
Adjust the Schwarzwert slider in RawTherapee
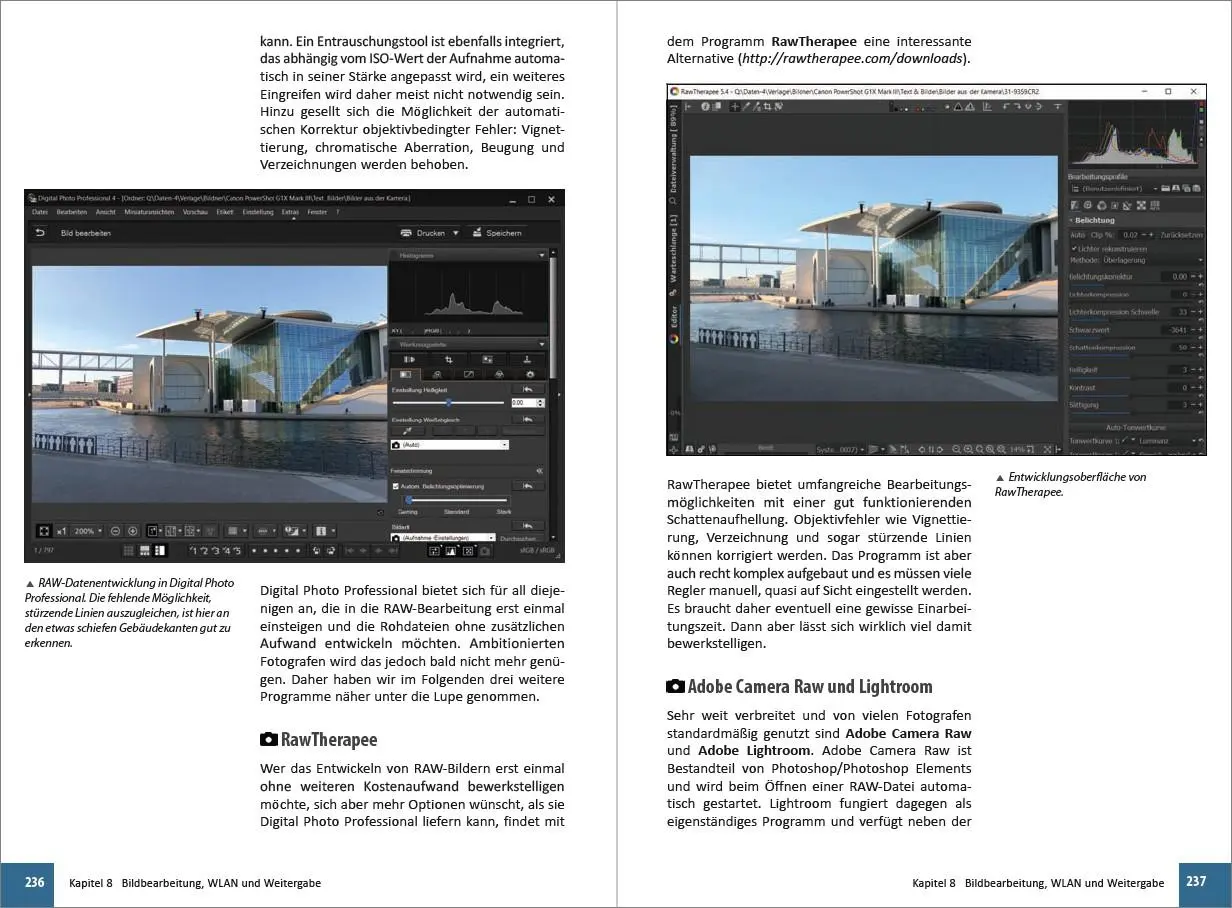tap(1130, 338)
